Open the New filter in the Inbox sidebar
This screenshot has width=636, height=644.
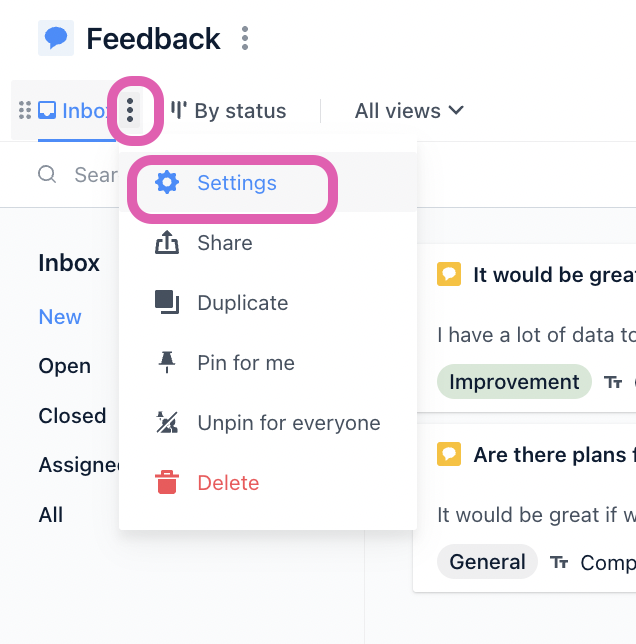point(60,317)
